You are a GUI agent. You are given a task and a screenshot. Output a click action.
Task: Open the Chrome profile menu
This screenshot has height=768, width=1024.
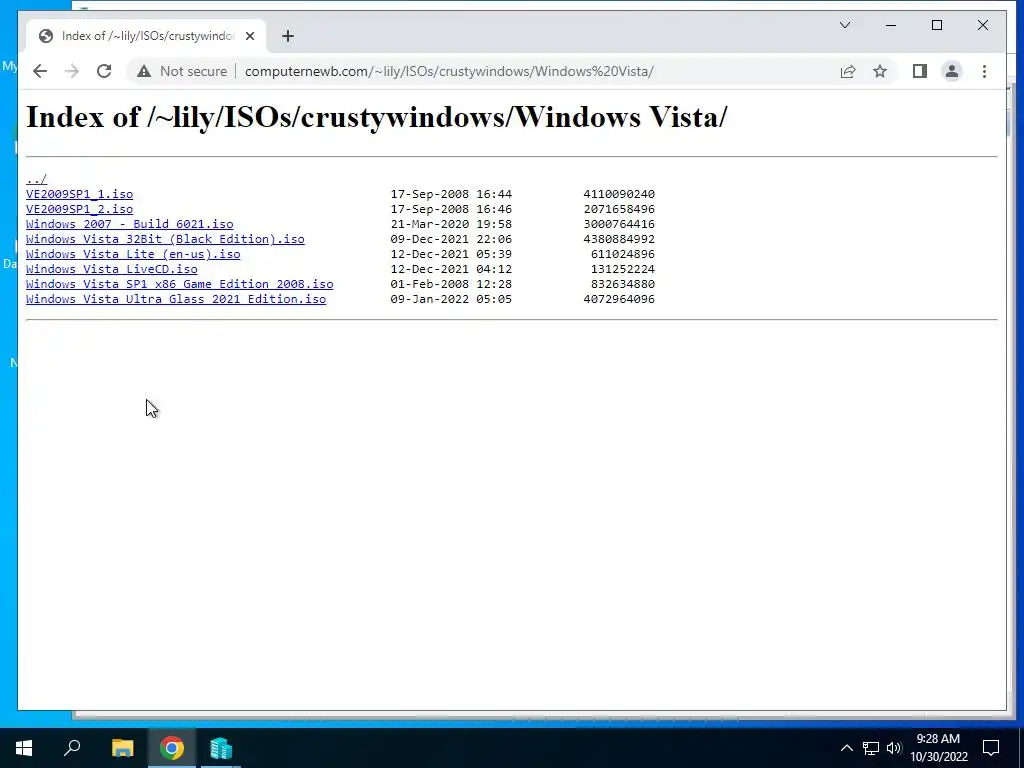pyautogui.click(x=952, y=71)
